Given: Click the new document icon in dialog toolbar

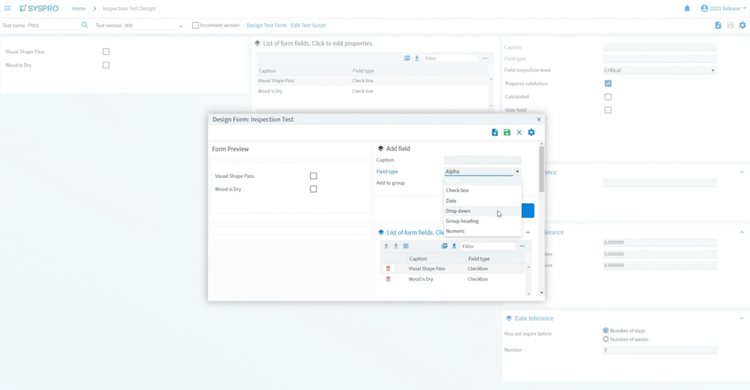Looking at the screenshot, I should click(x=495, y=133).
